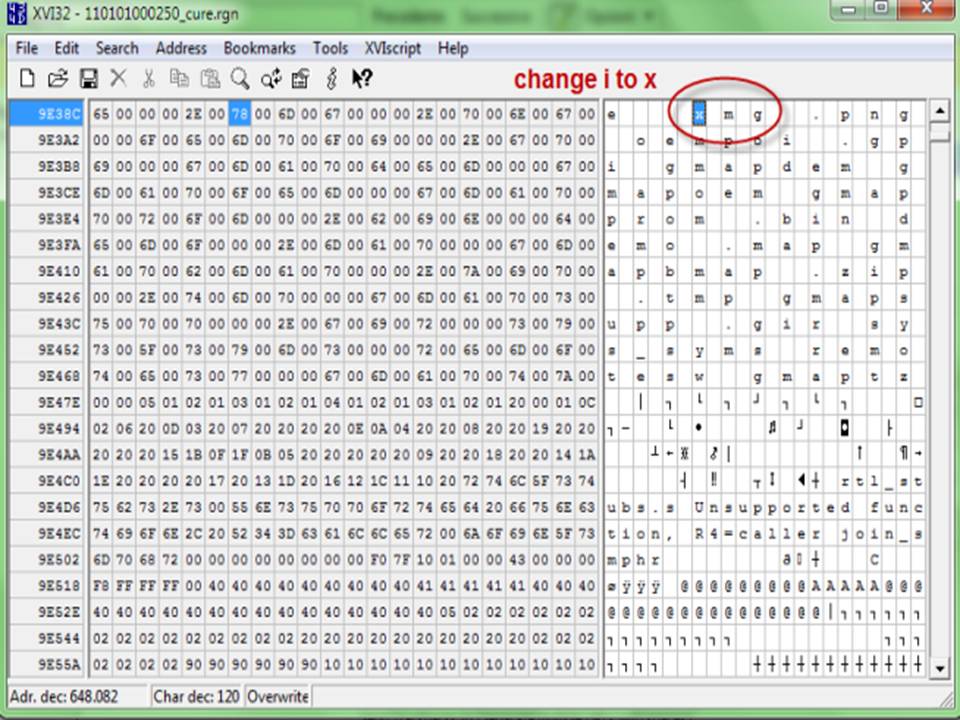Click the Delete (X) toolbar icon
960x720 pixels.
click(119, 78)
